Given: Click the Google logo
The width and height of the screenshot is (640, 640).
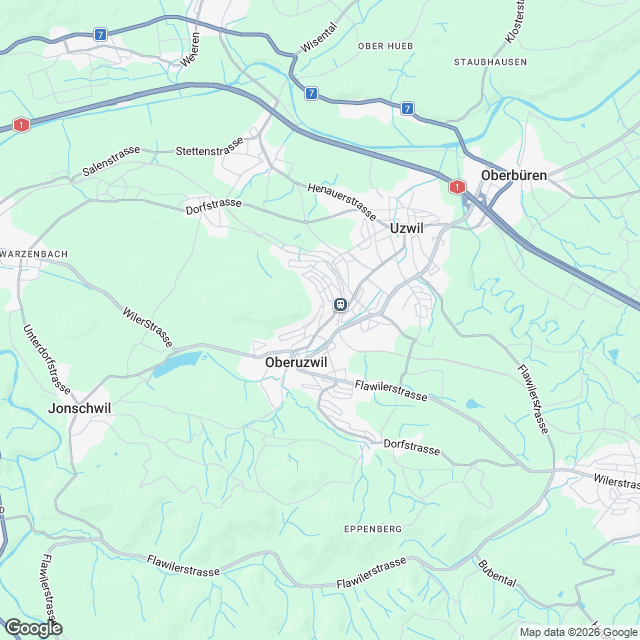Looking at the screenshot, I should [x=34, y=628].
